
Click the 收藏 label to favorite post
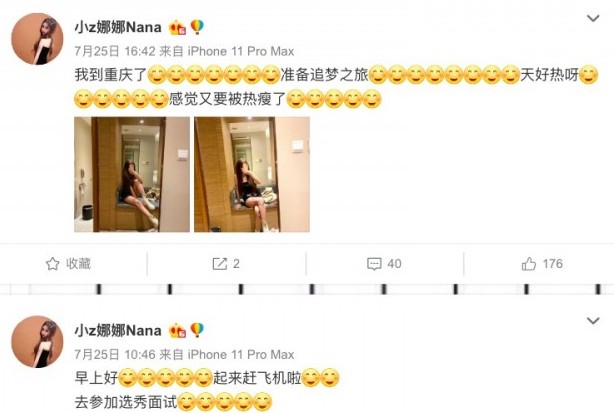[x=78, y=264]
